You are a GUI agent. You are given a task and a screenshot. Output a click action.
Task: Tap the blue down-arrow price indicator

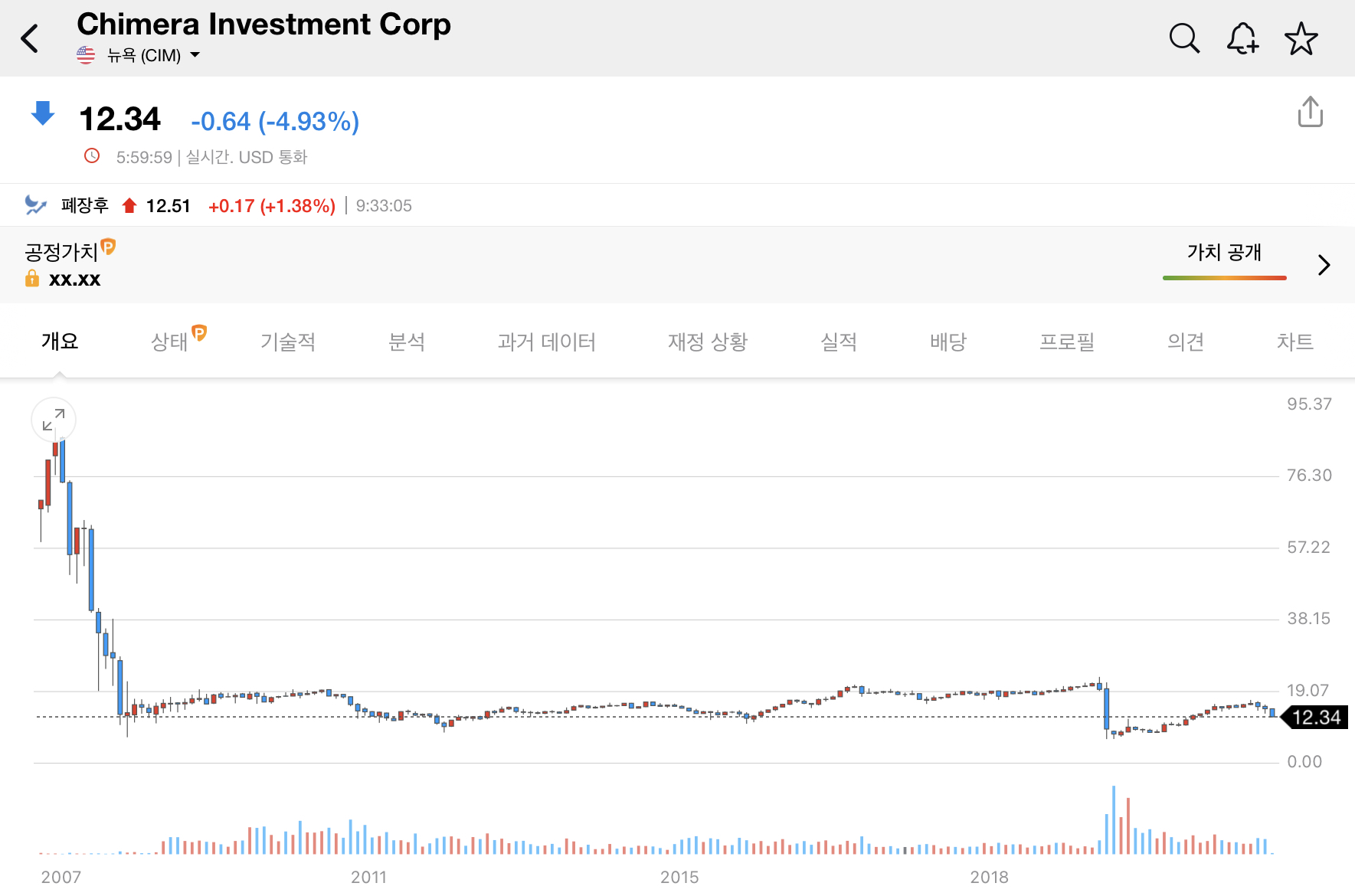(43, 113)
